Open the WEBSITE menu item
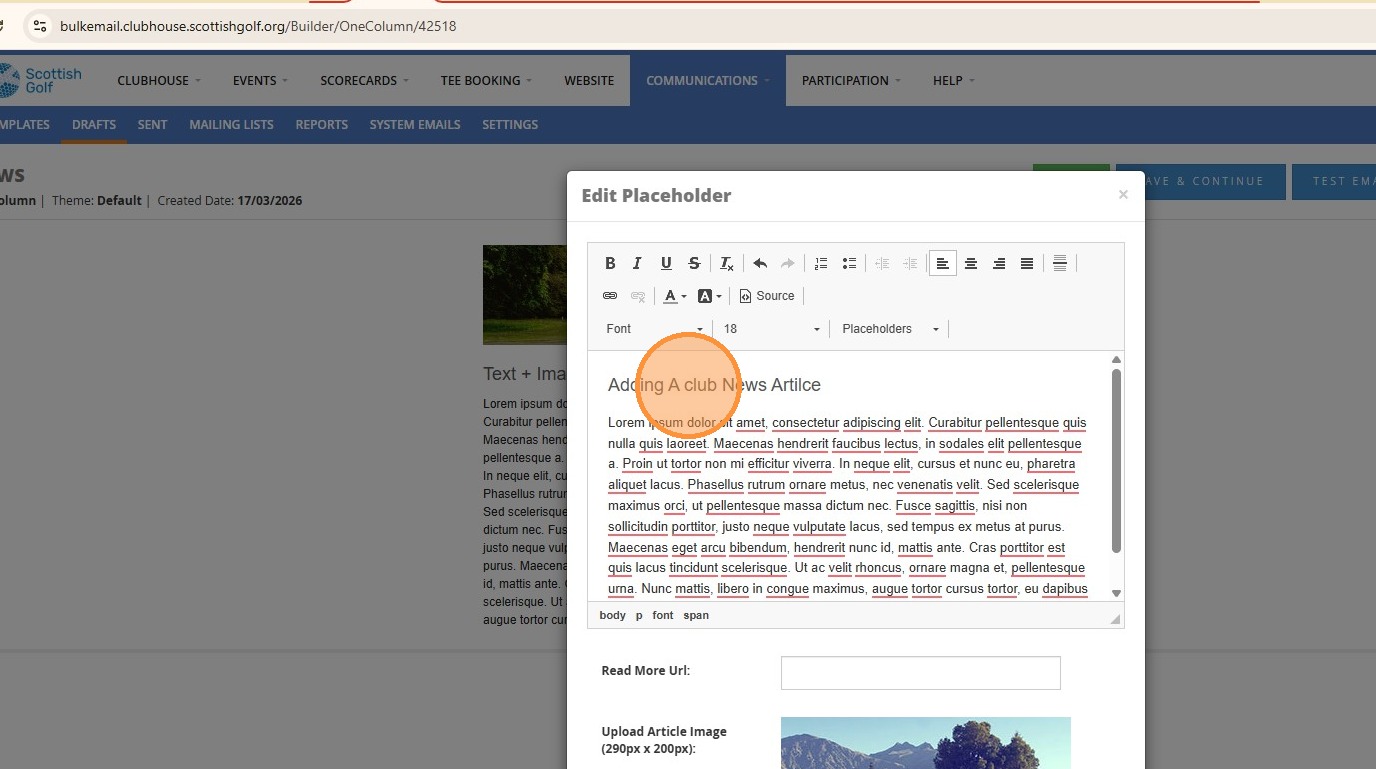The image size is (1376, 769). pos(589,81)
